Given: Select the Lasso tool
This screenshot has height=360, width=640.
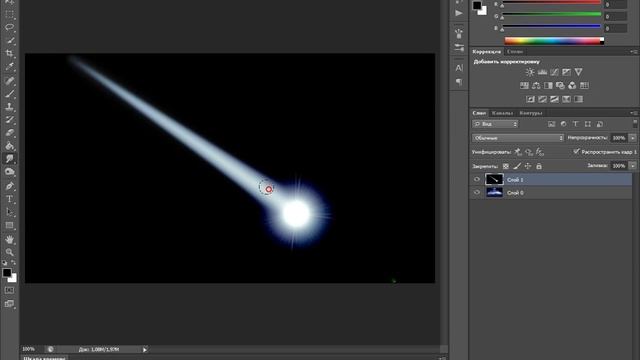Looking at the screenshot, I should click(x=9, y=27).
